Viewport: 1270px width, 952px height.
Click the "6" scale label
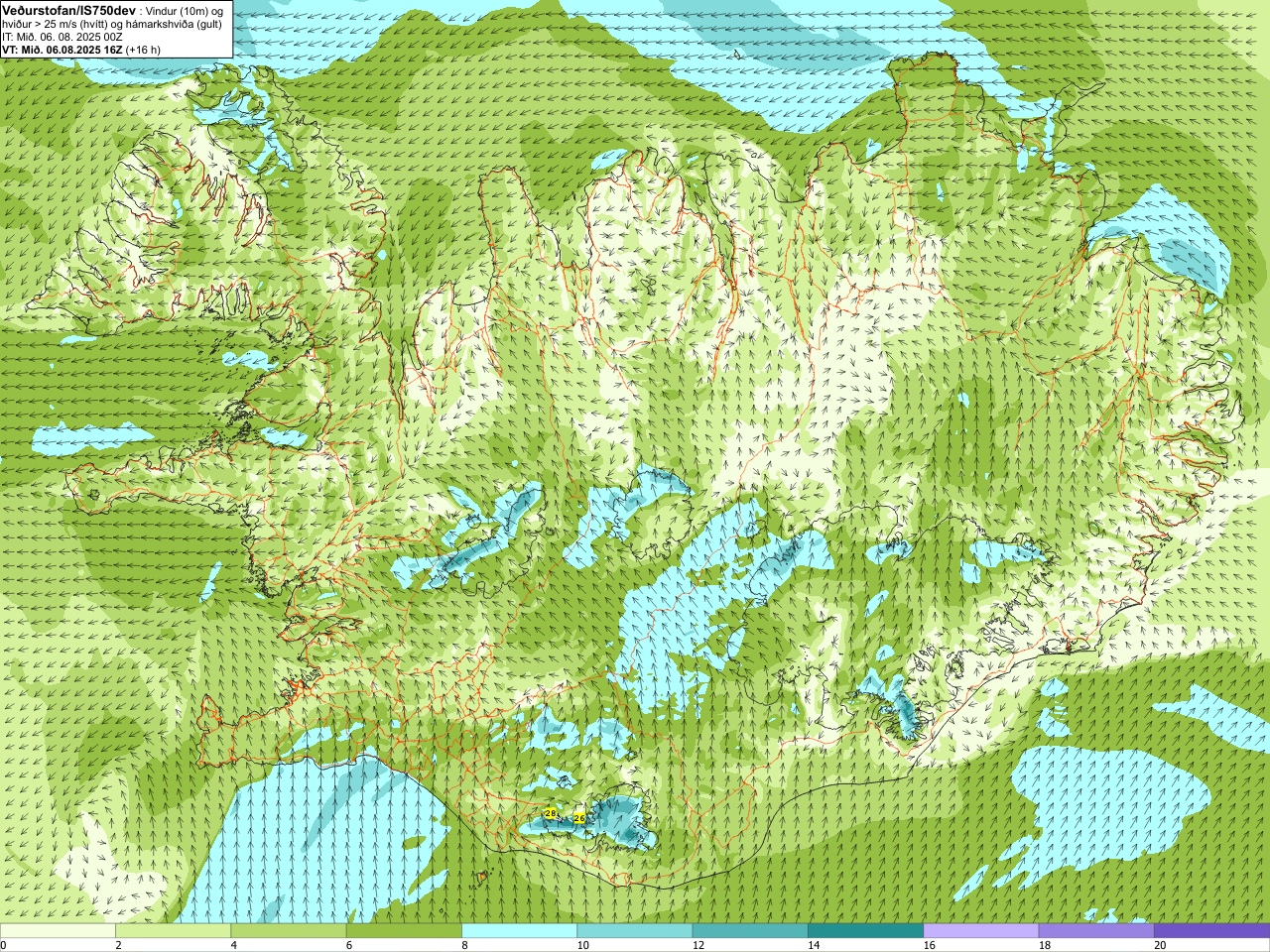349,945
